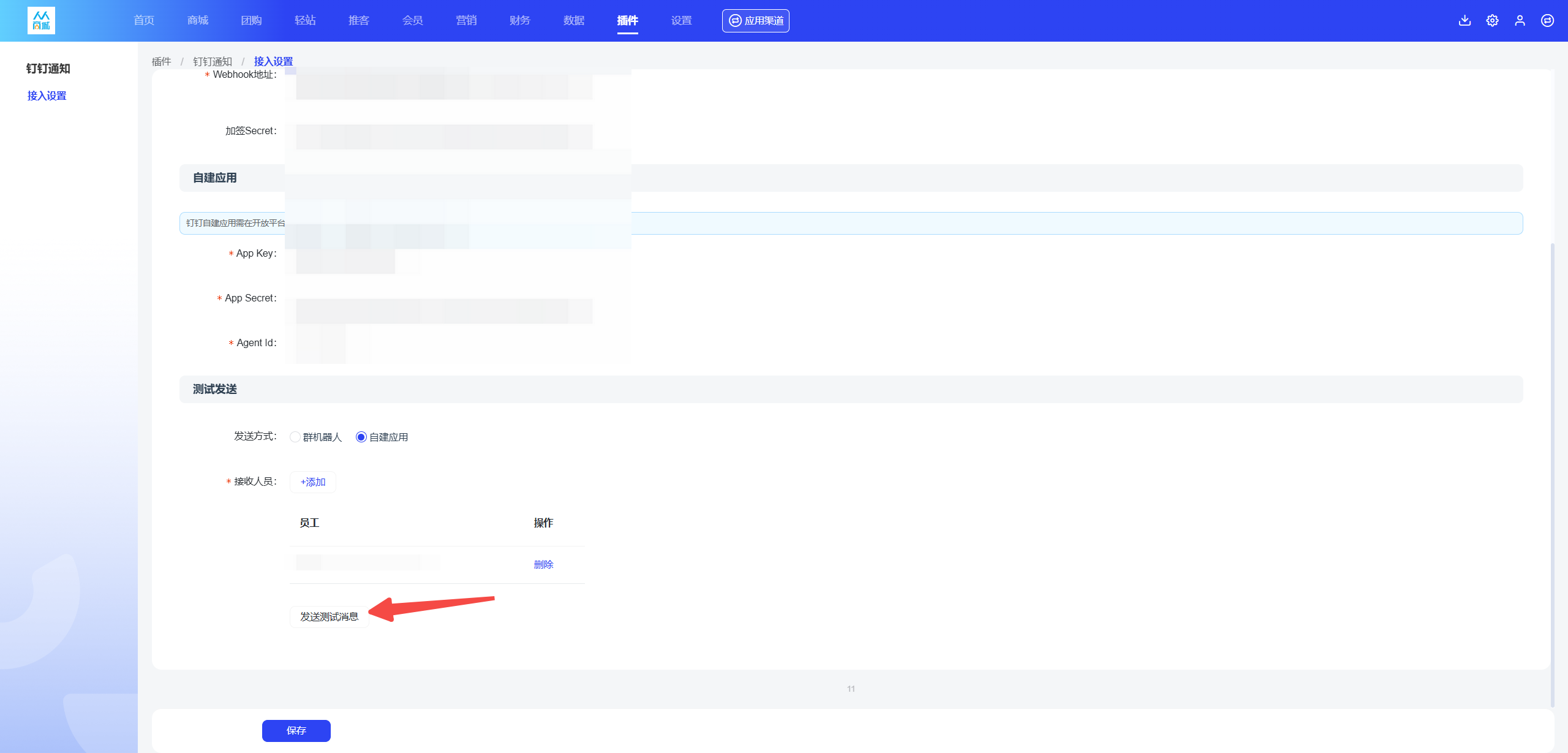Go to 营销 menu tab
The width and height of the screenshot is (1568, 753).
pyautogui.click(x=466, y=20)
